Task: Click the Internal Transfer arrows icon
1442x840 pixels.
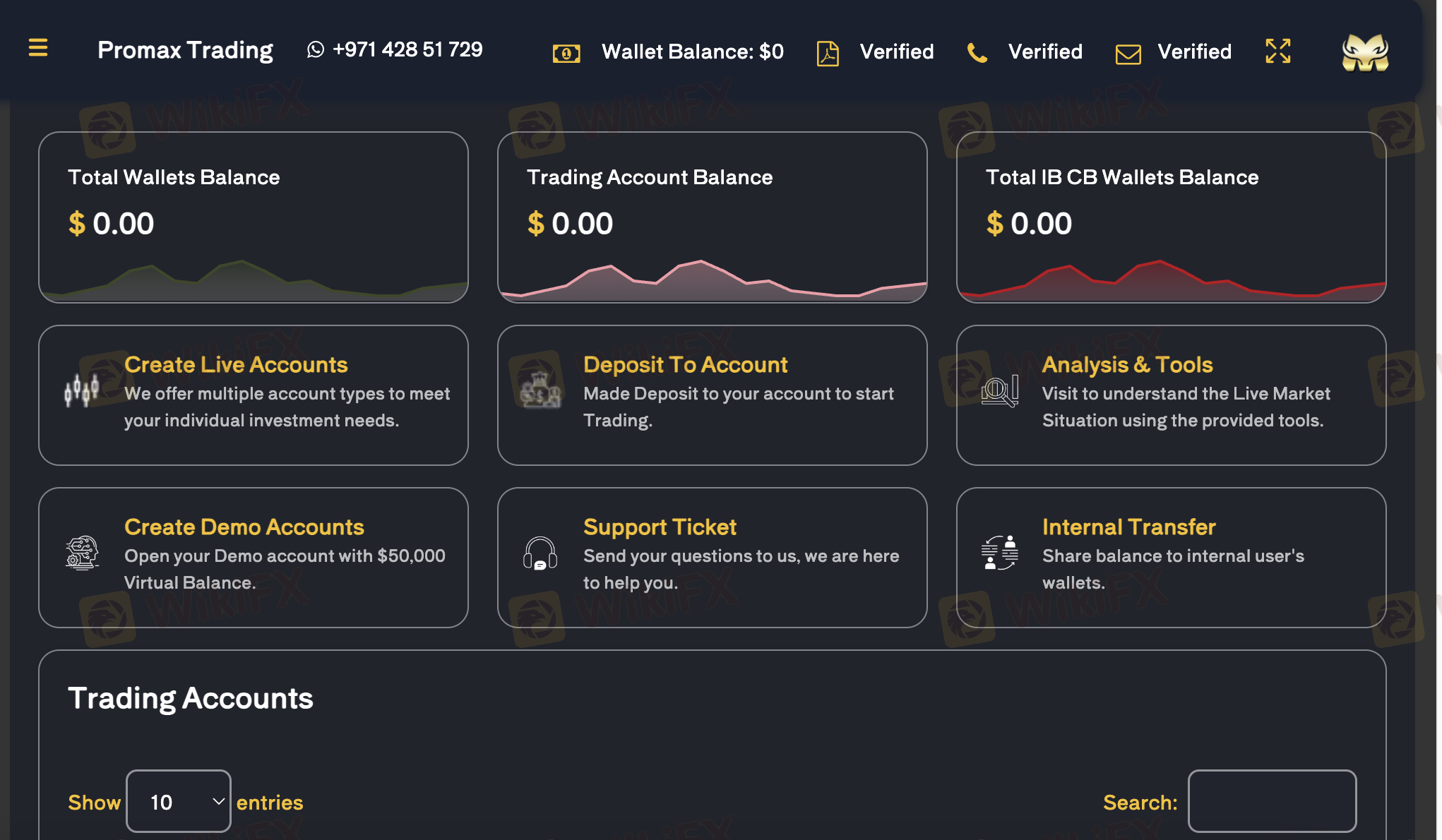Action: (x=1000, y=552)
